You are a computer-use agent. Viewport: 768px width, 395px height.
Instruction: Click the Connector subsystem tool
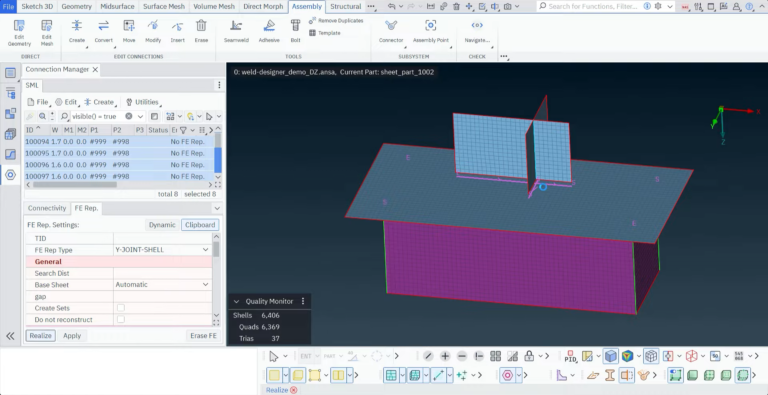391,32
